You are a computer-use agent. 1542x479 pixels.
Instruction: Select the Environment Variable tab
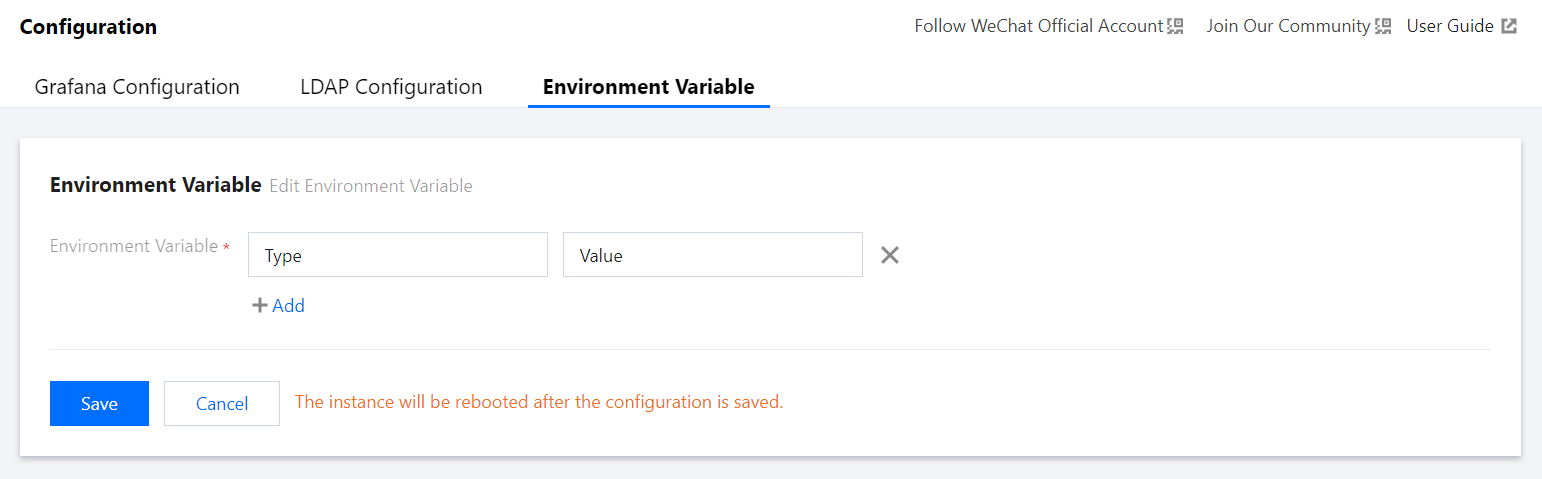pos(648,87)
